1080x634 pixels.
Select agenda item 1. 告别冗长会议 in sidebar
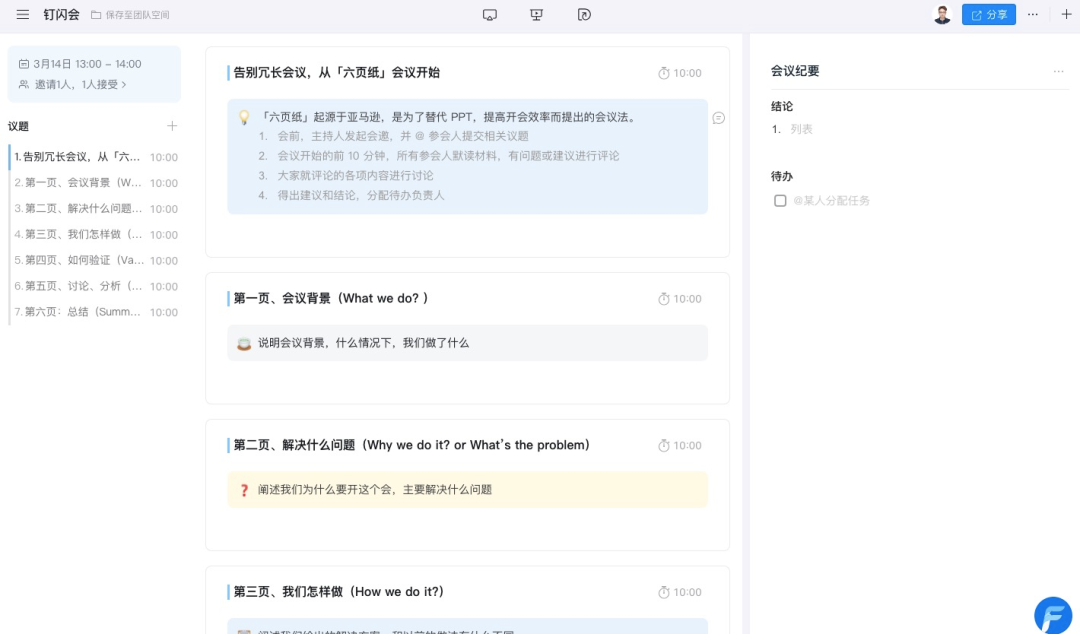click(94, 157)
